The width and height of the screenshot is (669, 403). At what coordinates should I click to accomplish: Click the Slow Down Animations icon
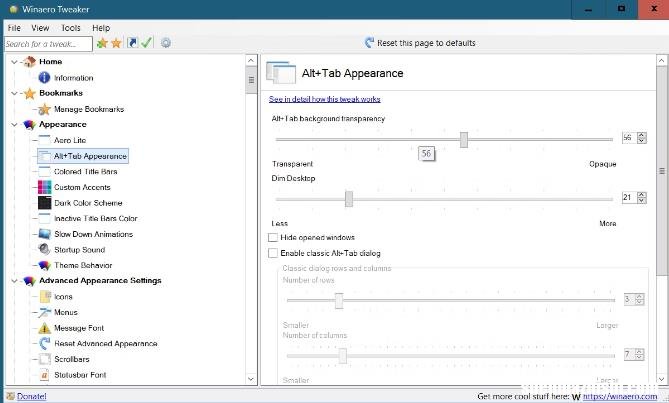click(44, 234)
